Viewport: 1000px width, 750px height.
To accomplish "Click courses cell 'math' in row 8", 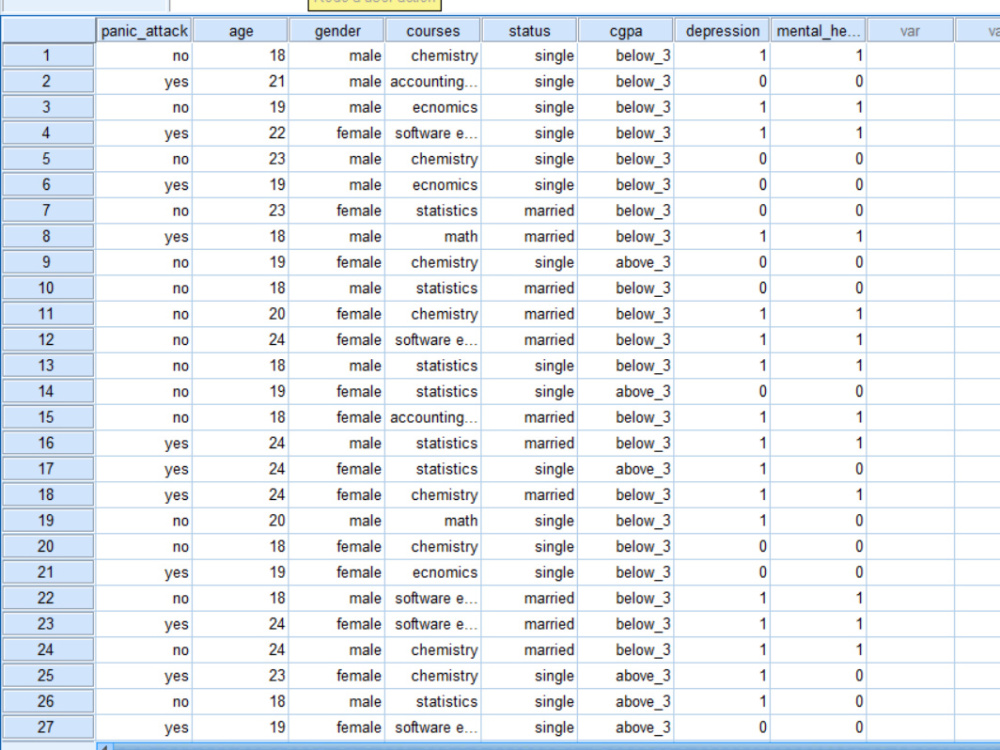I will pos(433,237).
